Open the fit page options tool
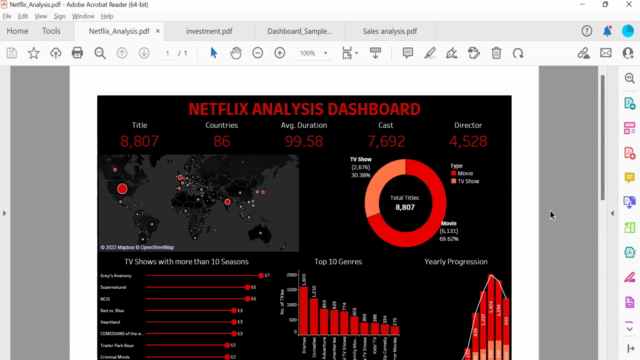 [x=349, y=53]
